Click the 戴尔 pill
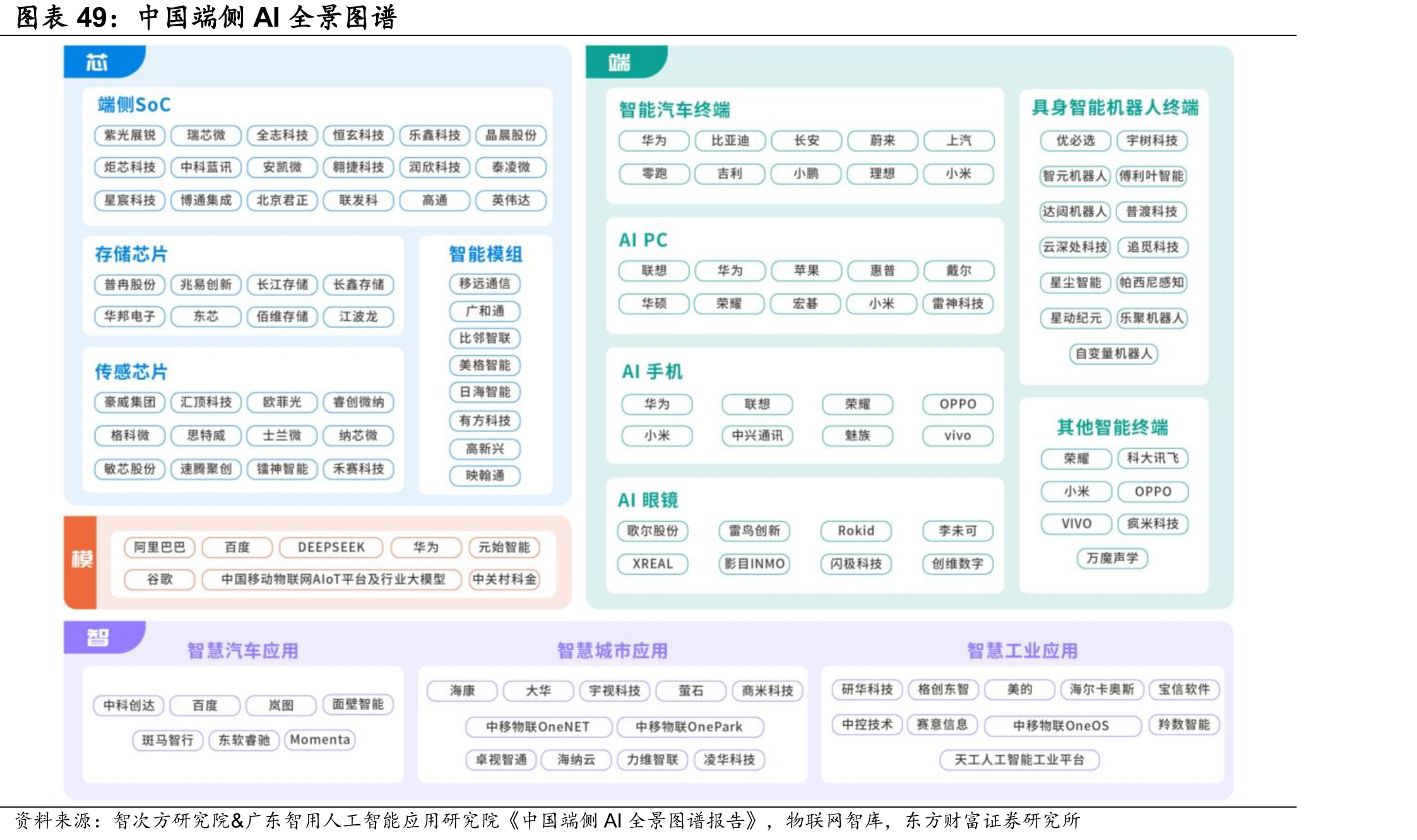1417x840 pixels. 959,271
